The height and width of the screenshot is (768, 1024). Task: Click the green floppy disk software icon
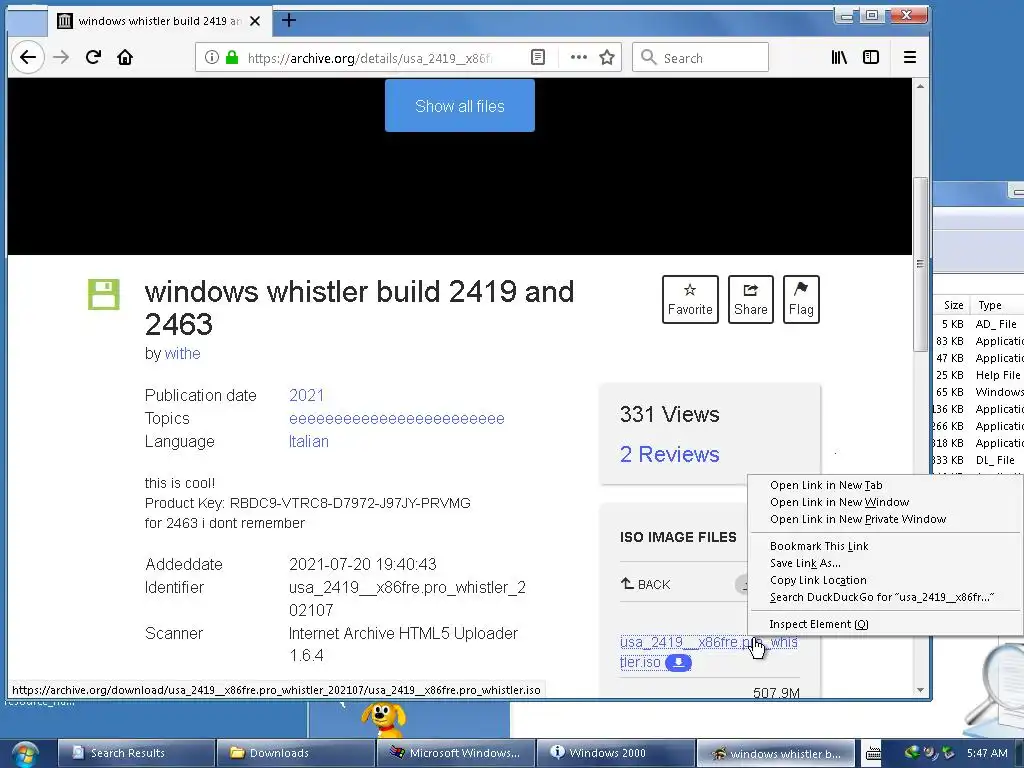click(x=104, y=295)
